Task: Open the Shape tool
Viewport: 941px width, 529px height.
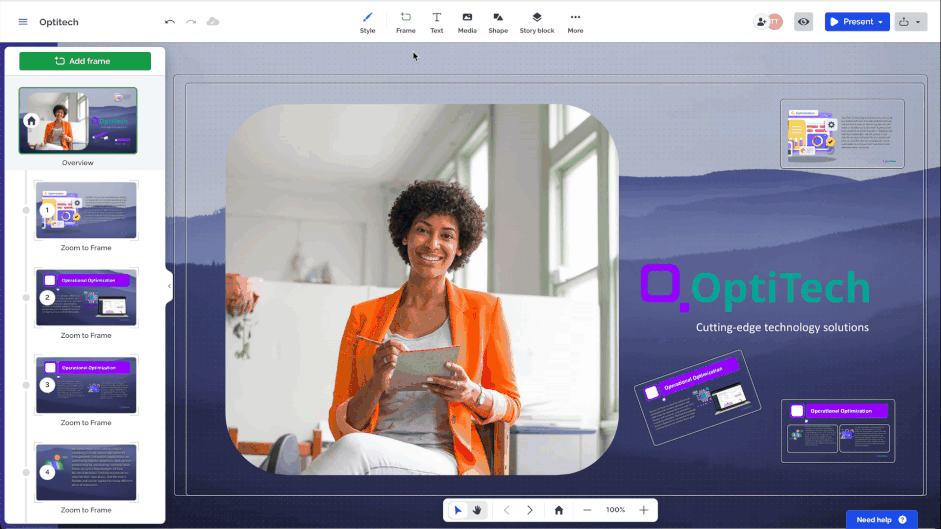Action: tap(498, 23)
